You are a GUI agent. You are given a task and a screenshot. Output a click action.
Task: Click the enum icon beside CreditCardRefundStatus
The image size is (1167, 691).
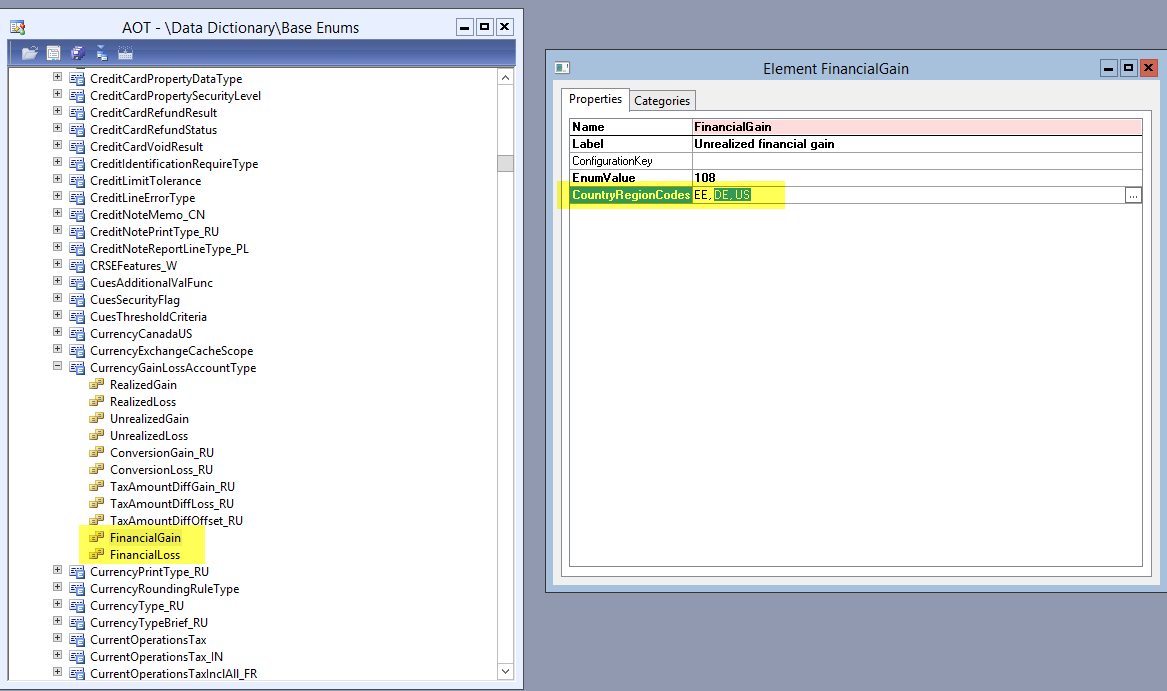(77, 130)
